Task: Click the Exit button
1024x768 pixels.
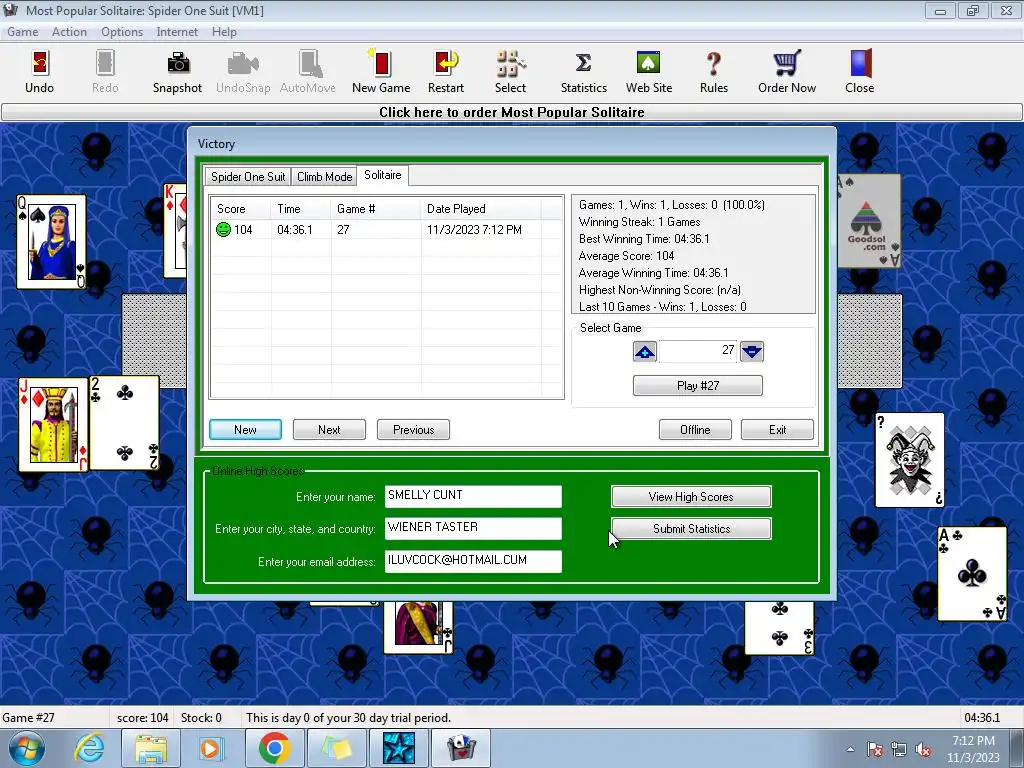Action: coord(777,430)
